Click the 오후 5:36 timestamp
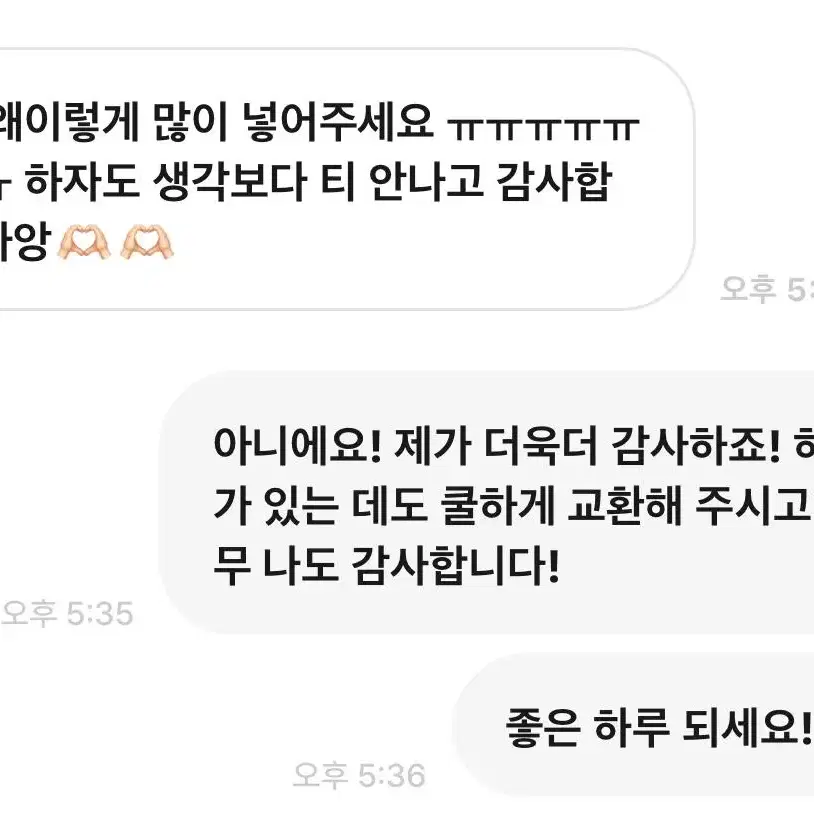Image resolution: width=814 pixels, height=814 pixels. 359,776
